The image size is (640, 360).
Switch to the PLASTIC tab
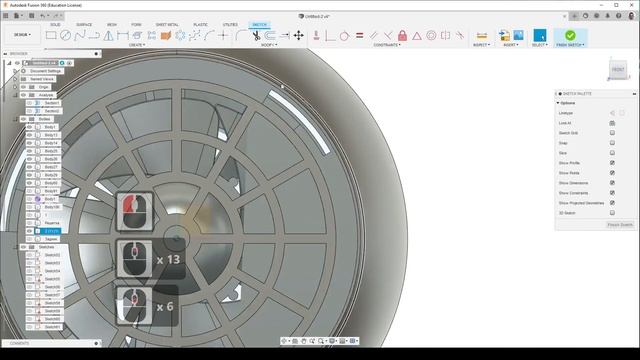click(x=200, y=24)
